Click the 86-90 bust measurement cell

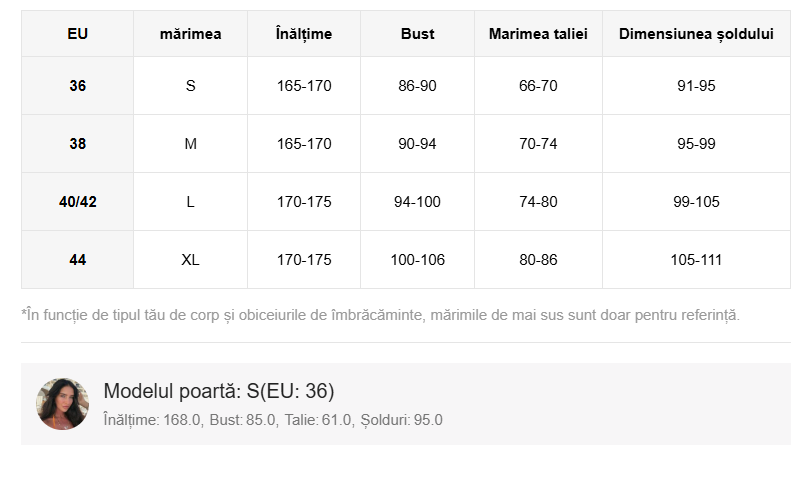click(417, 86)
